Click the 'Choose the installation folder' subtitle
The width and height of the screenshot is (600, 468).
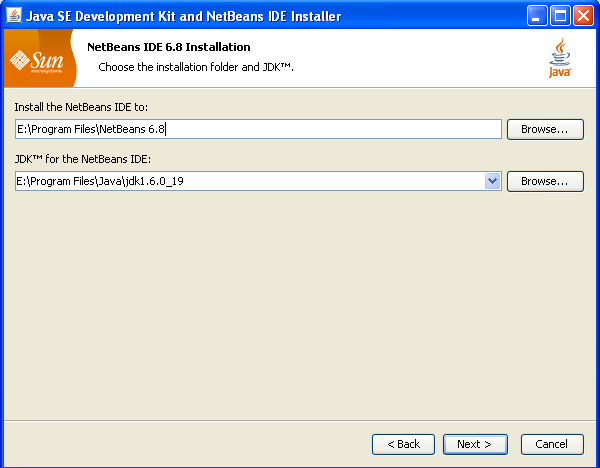coord(195,66)
